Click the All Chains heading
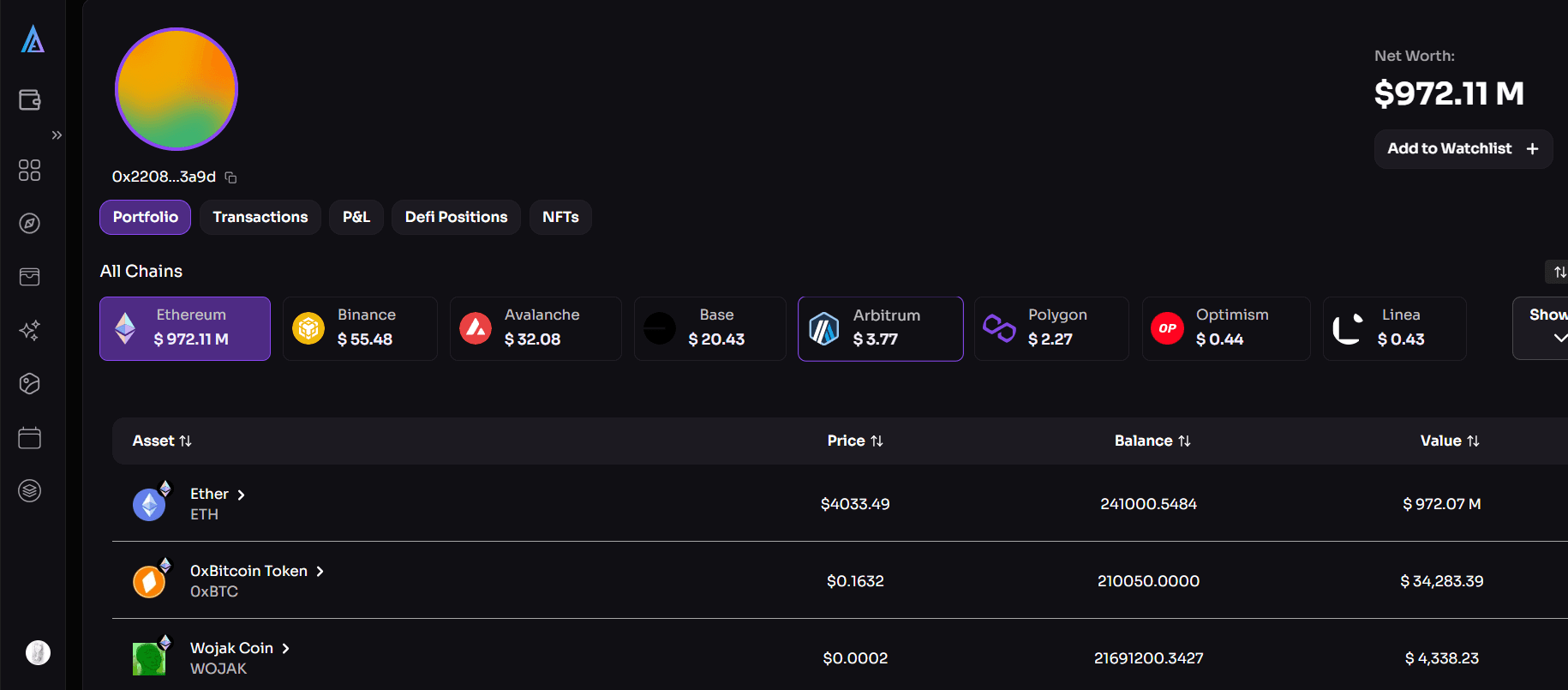Viewport: 1568px width, 690px height. pos(141,271)
